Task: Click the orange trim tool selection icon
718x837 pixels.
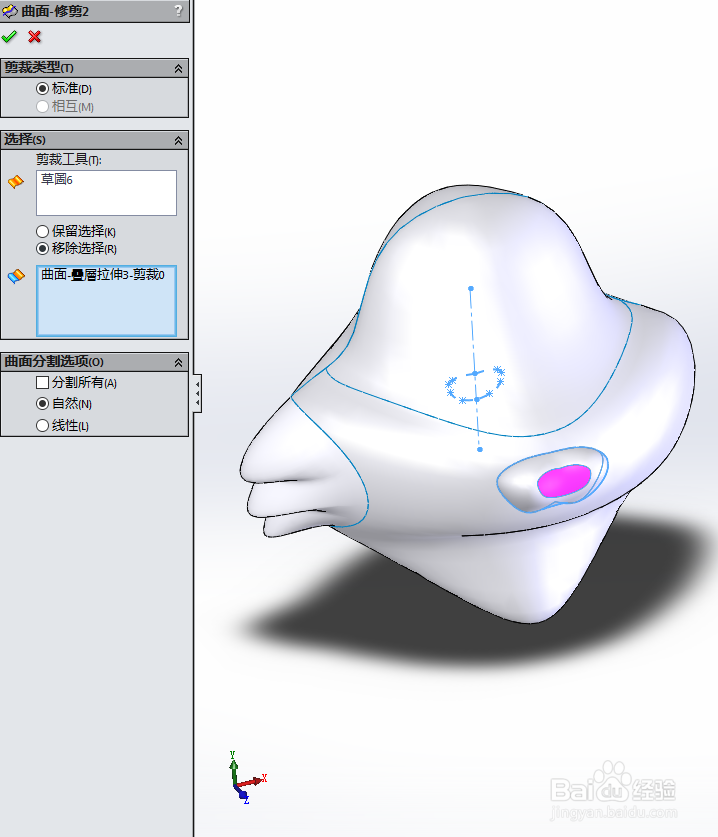Action: (16, 182)
